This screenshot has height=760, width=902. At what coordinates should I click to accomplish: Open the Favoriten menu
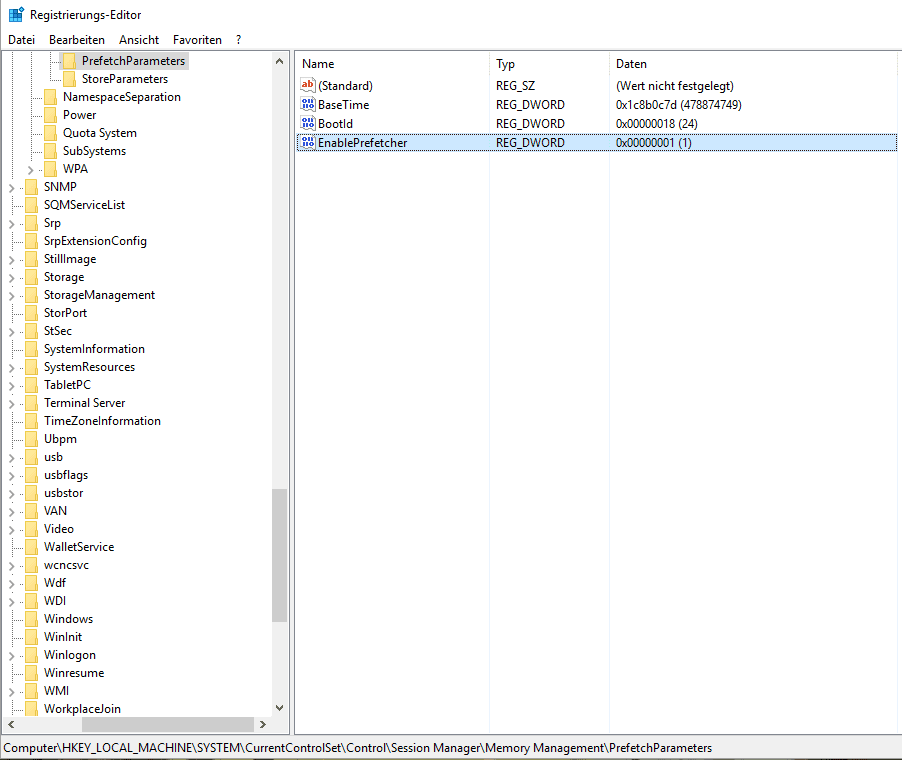click(x=197, y=40)
